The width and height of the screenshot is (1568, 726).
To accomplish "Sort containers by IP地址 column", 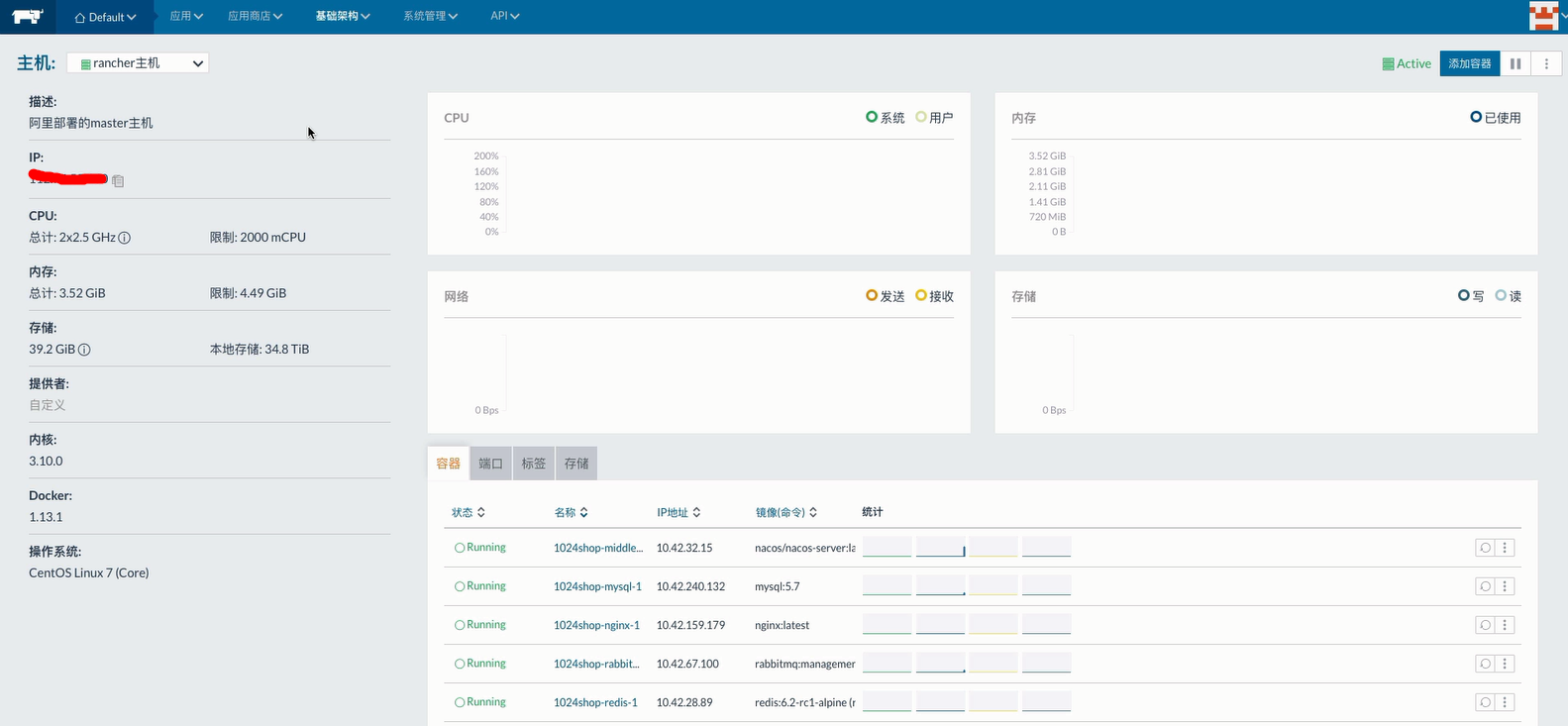I will [x=679, y=513].
